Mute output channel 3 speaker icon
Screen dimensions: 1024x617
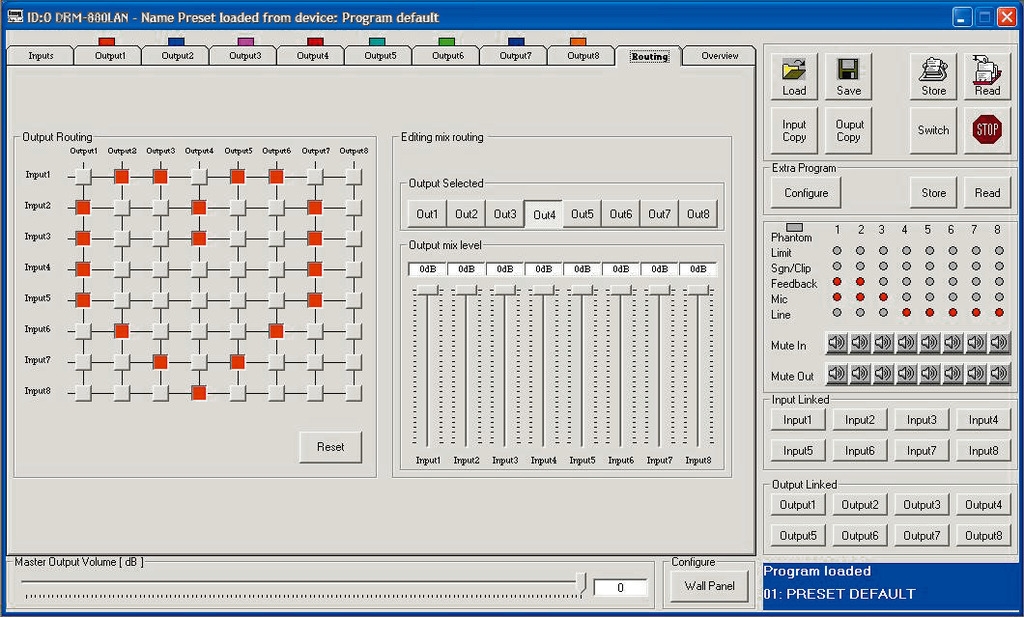point(883,373)
